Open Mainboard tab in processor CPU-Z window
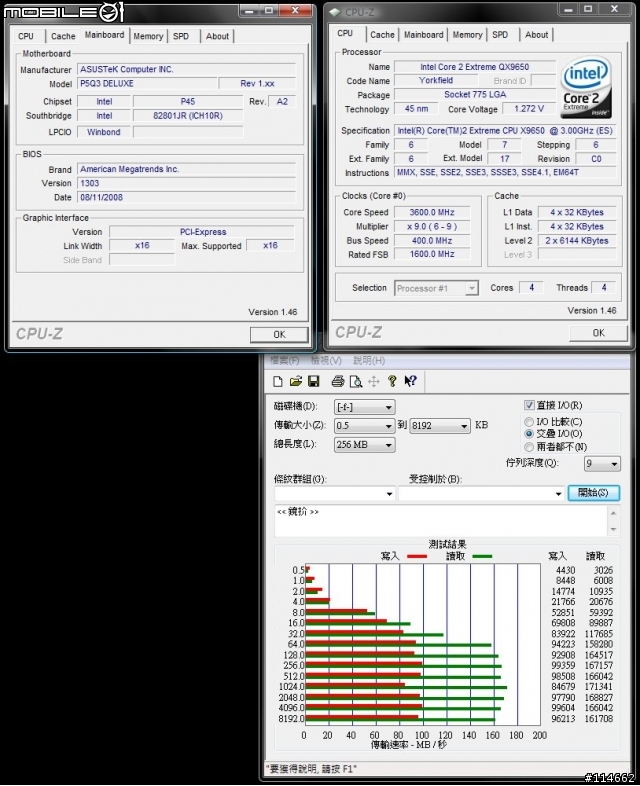 tap(423, 35)
